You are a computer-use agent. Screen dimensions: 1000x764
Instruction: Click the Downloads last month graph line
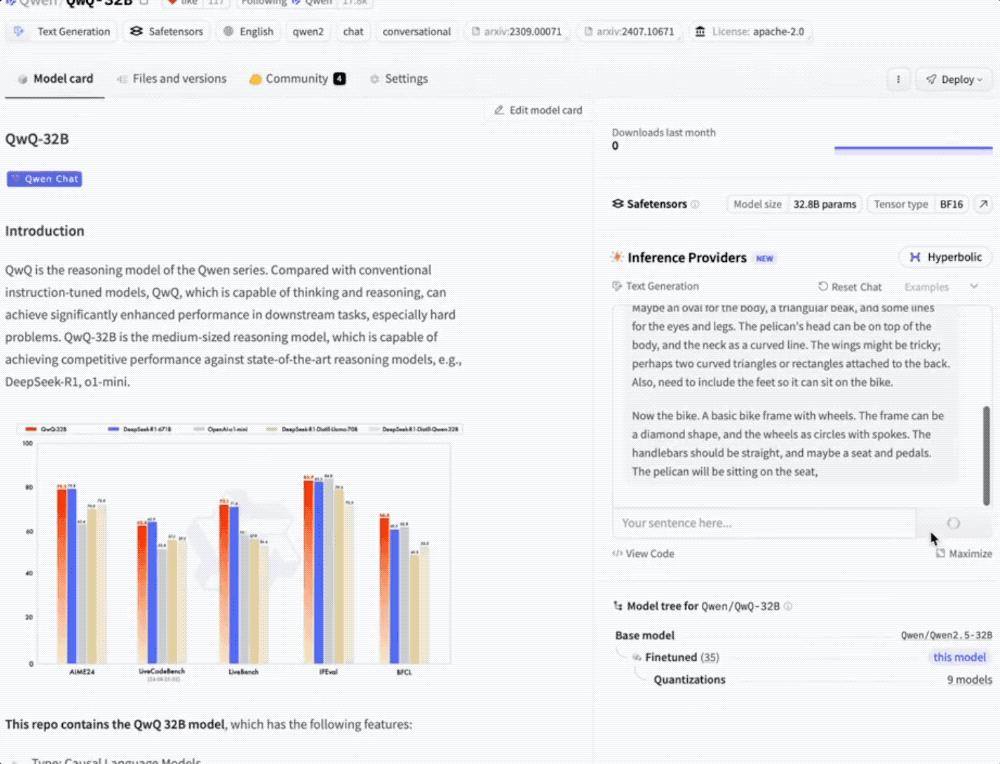(x=913, y=149)
